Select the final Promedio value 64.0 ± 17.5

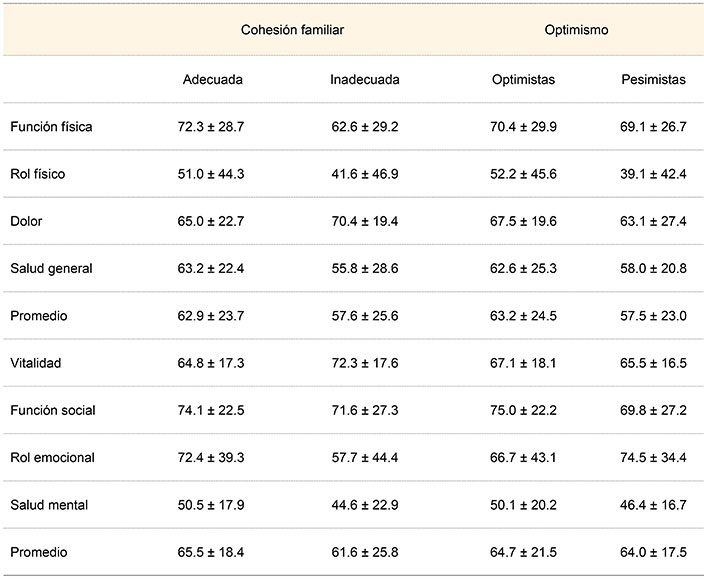653,552
